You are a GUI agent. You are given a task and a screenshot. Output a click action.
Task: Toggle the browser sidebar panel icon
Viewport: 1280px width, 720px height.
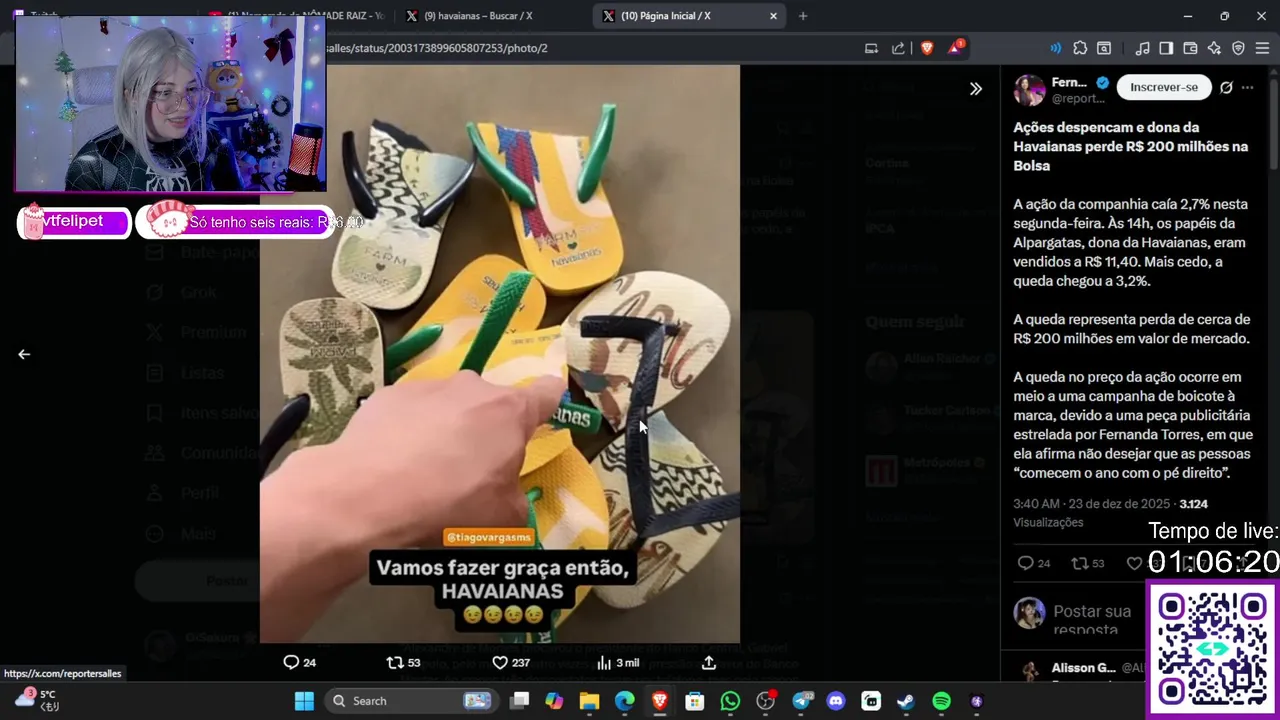coord(1166,48)
